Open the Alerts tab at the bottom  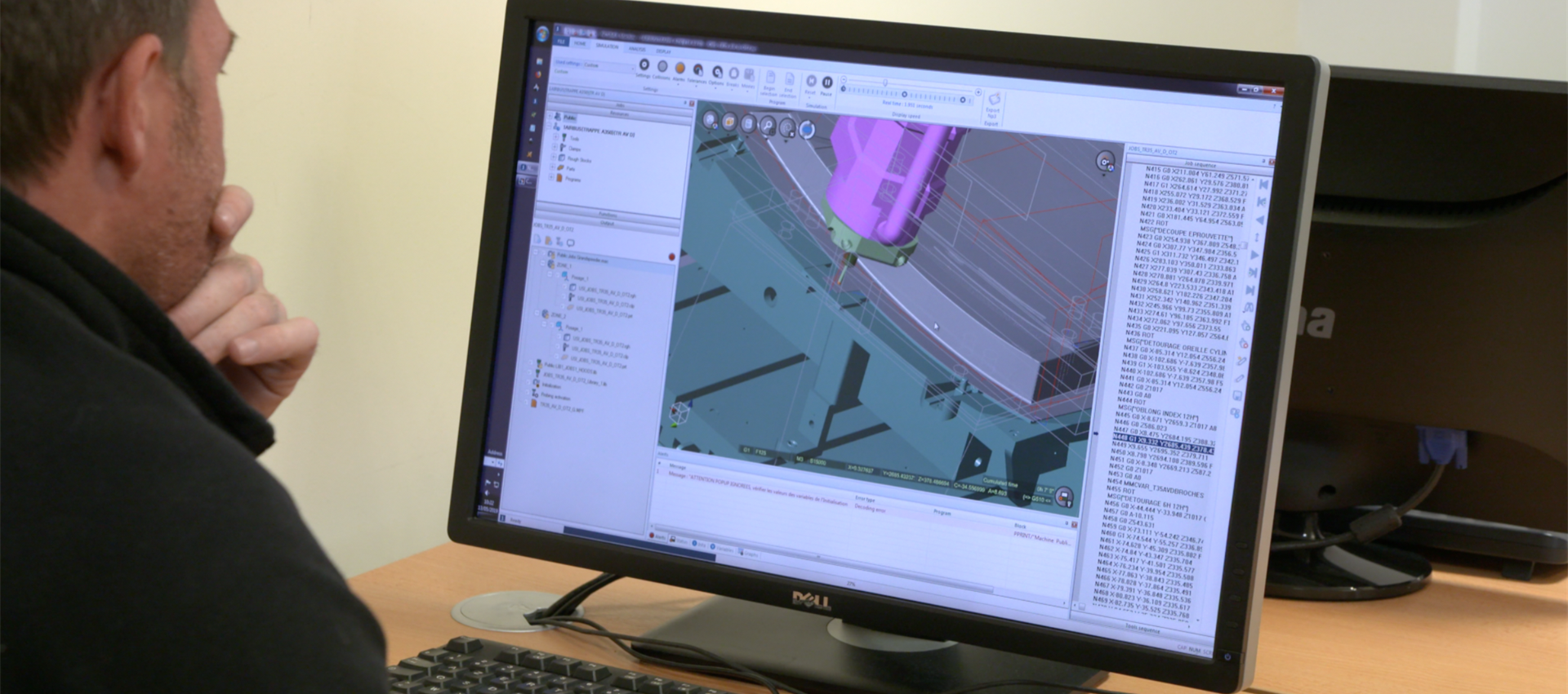pos(658,536)
